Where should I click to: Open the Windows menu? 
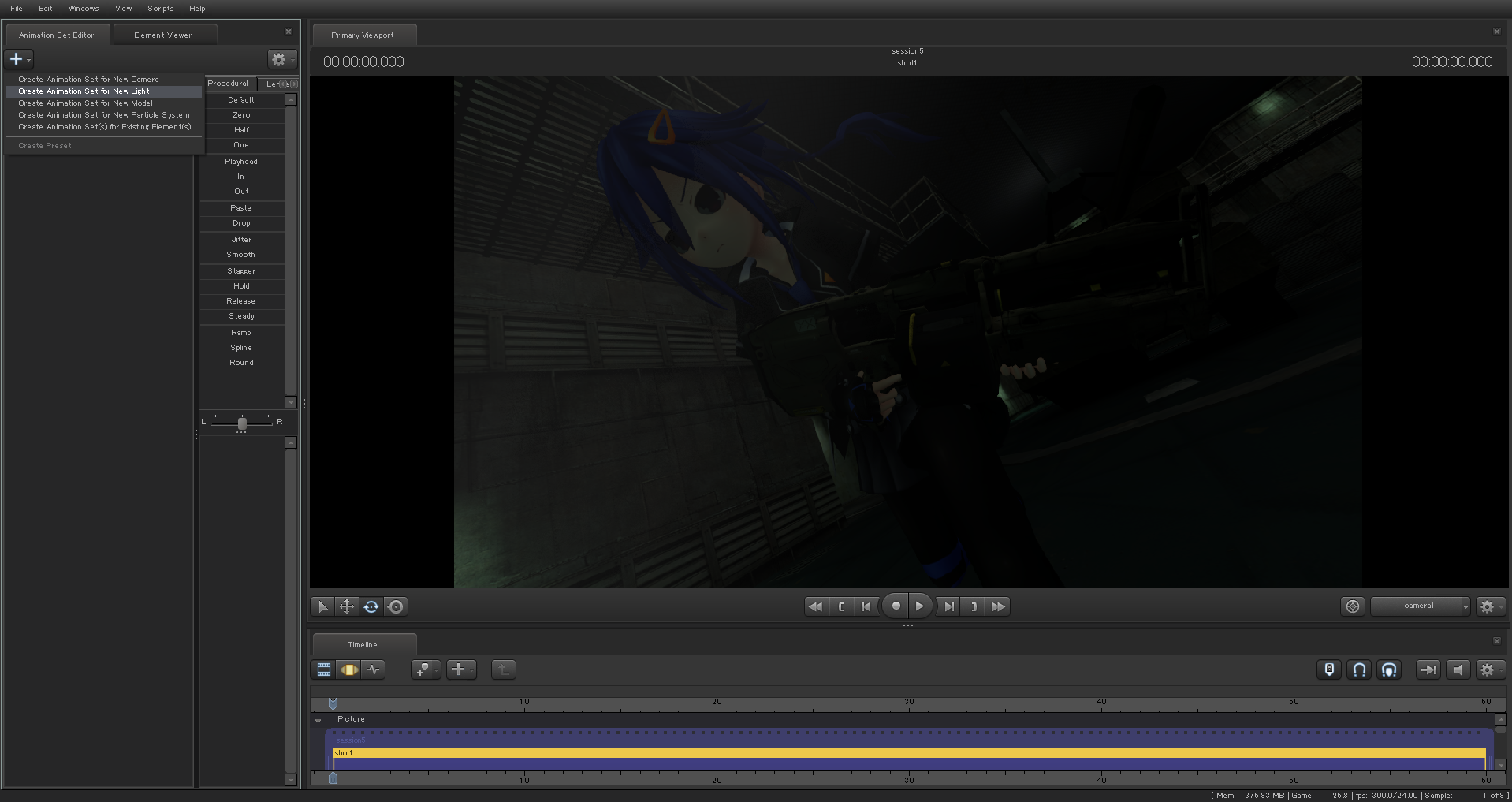tap(84, 9)
